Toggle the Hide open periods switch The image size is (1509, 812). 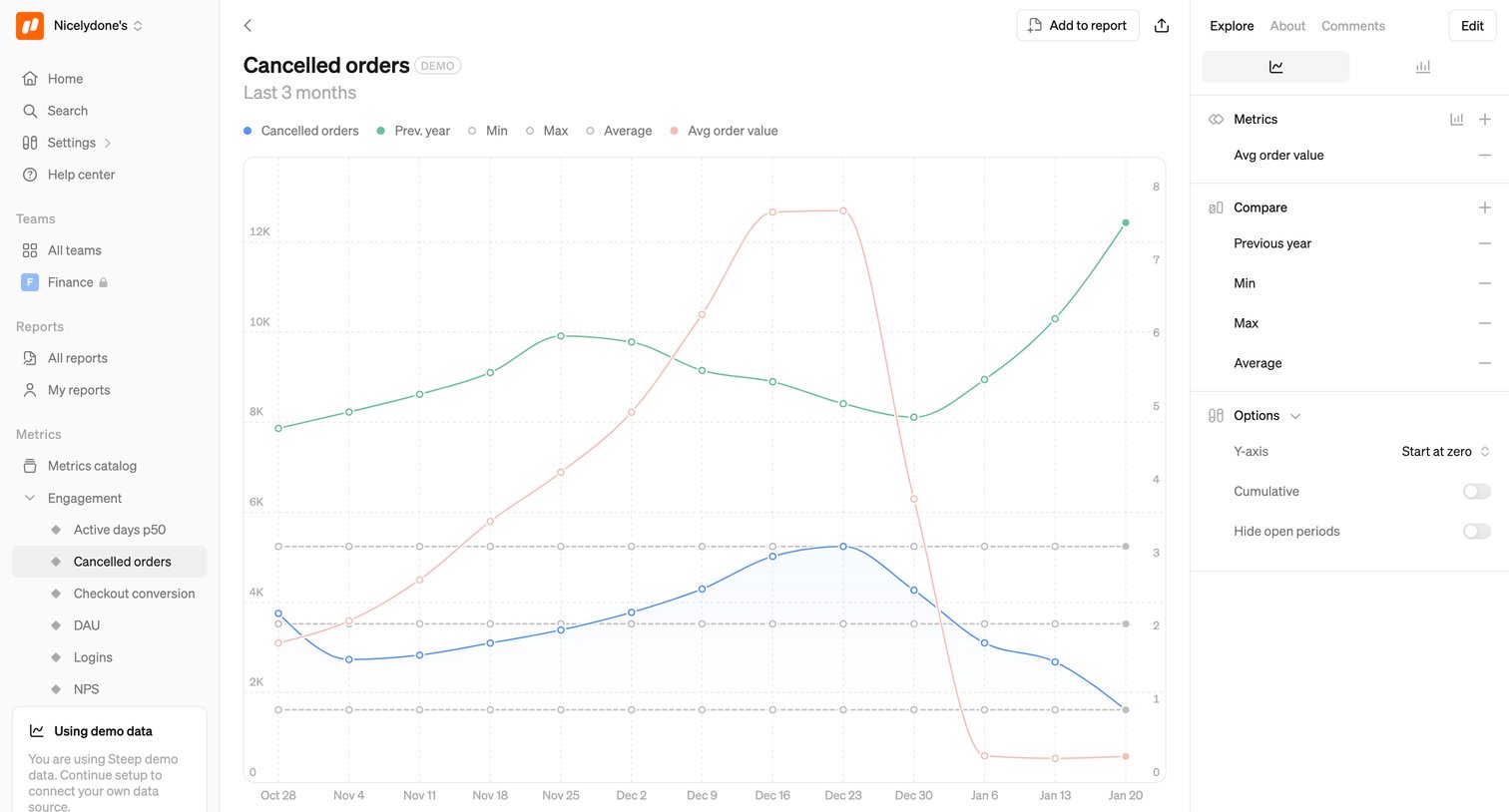tap(1476, 532)
